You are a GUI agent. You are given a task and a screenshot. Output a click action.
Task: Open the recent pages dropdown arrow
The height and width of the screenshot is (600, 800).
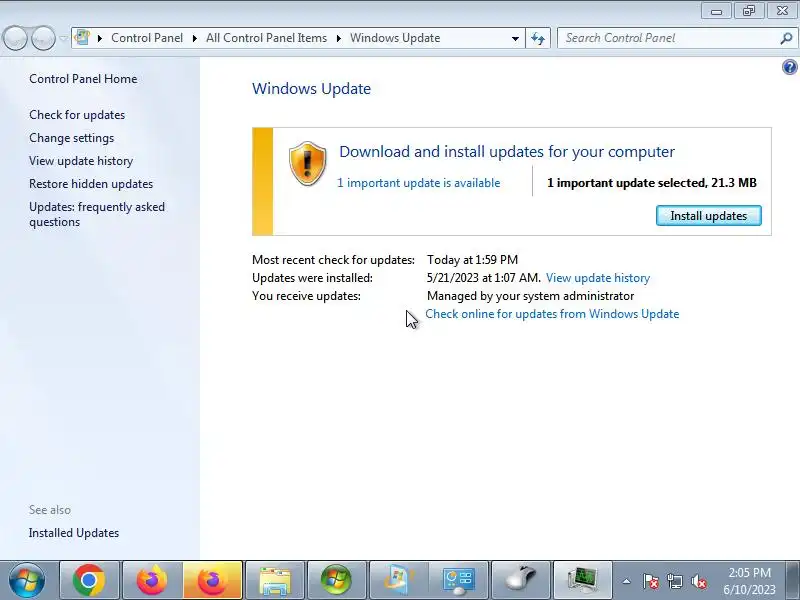[63, 38]
